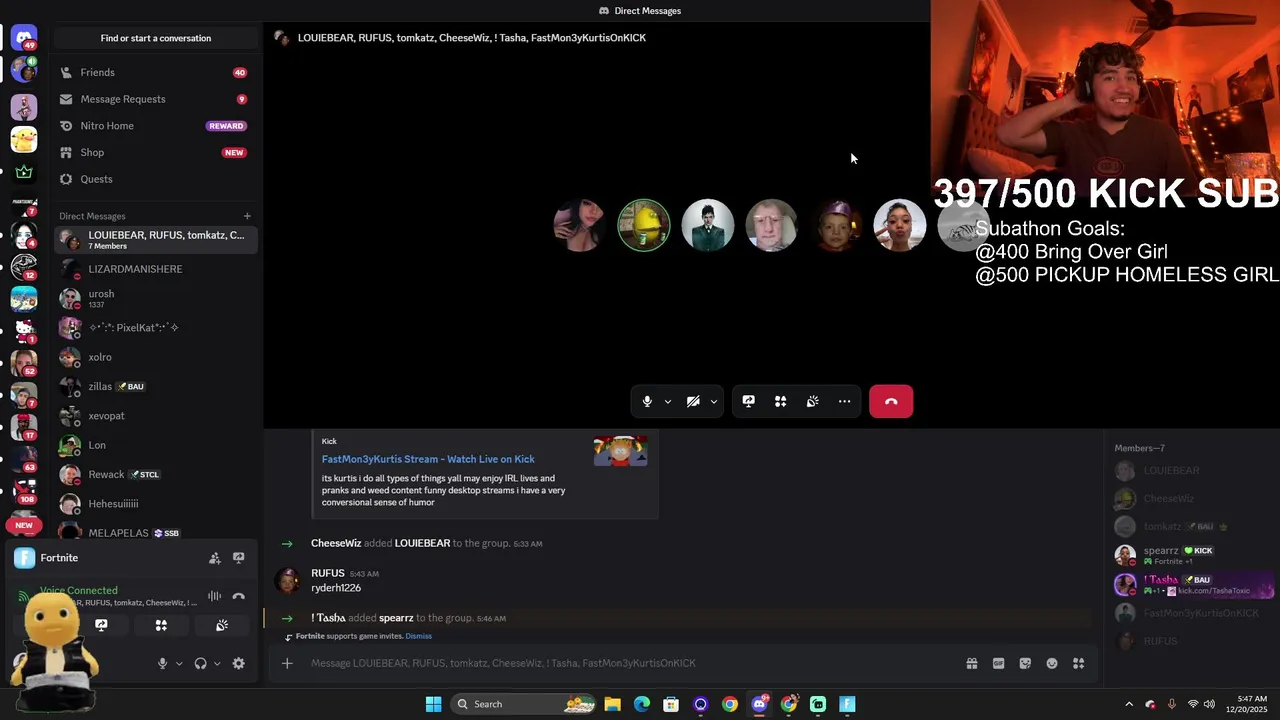Open GIF picker in message bar

998,663
